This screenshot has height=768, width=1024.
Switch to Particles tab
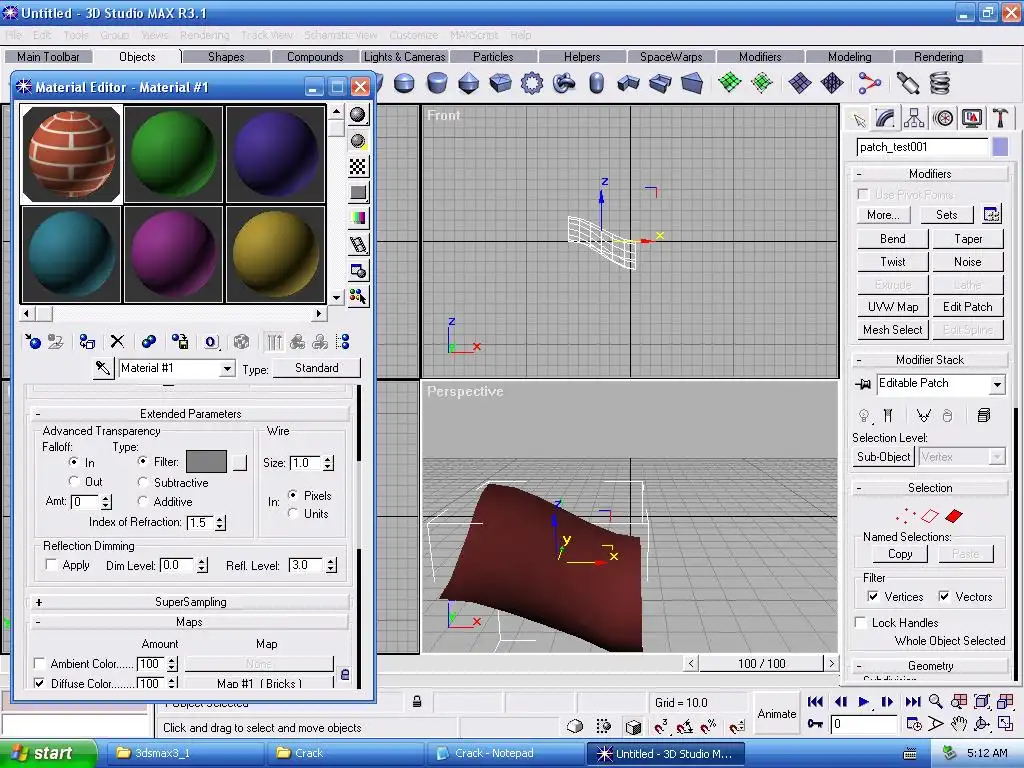tap(493, 57)
